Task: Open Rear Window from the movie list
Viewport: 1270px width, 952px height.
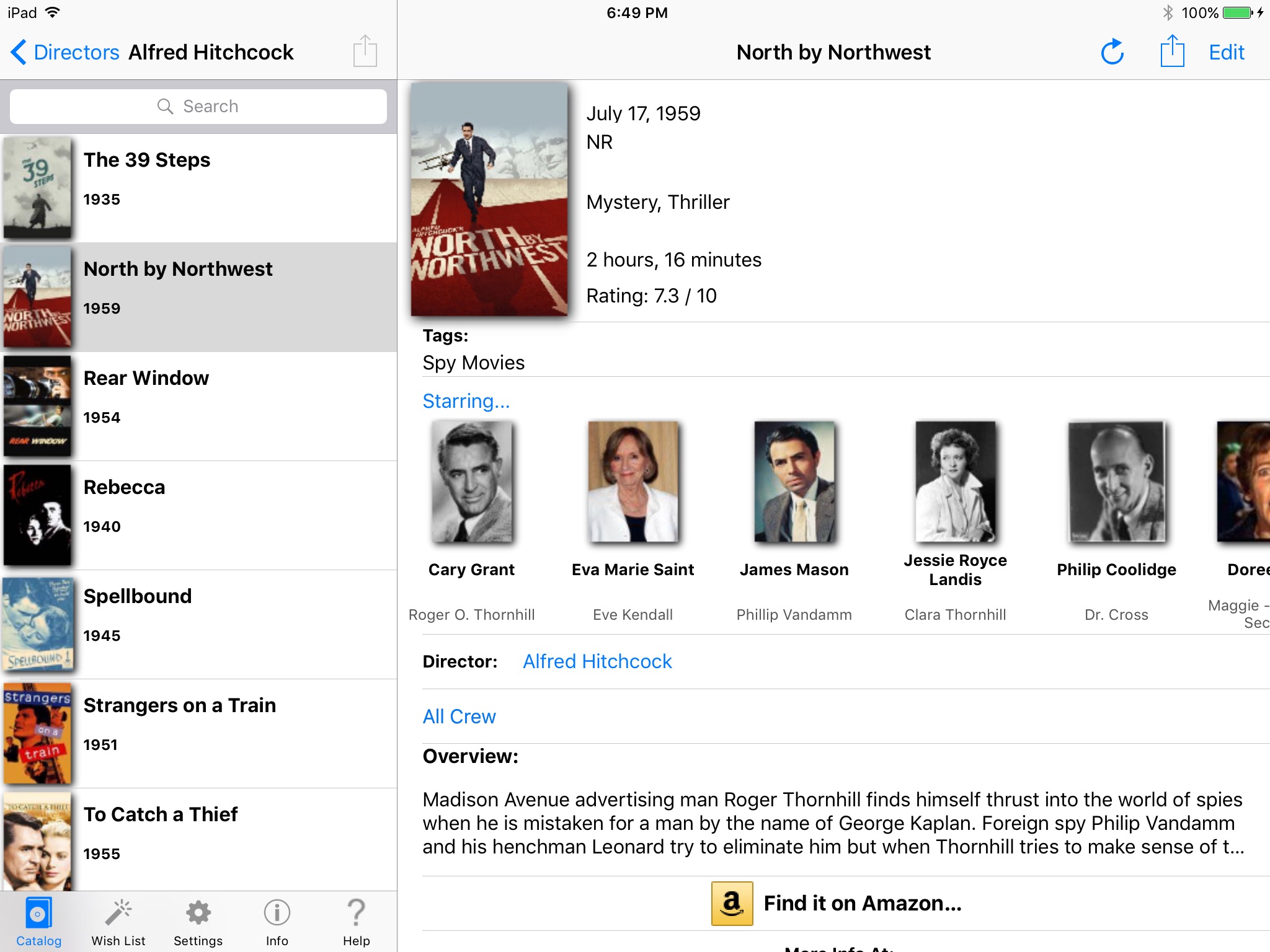Action: click(198, 407)
